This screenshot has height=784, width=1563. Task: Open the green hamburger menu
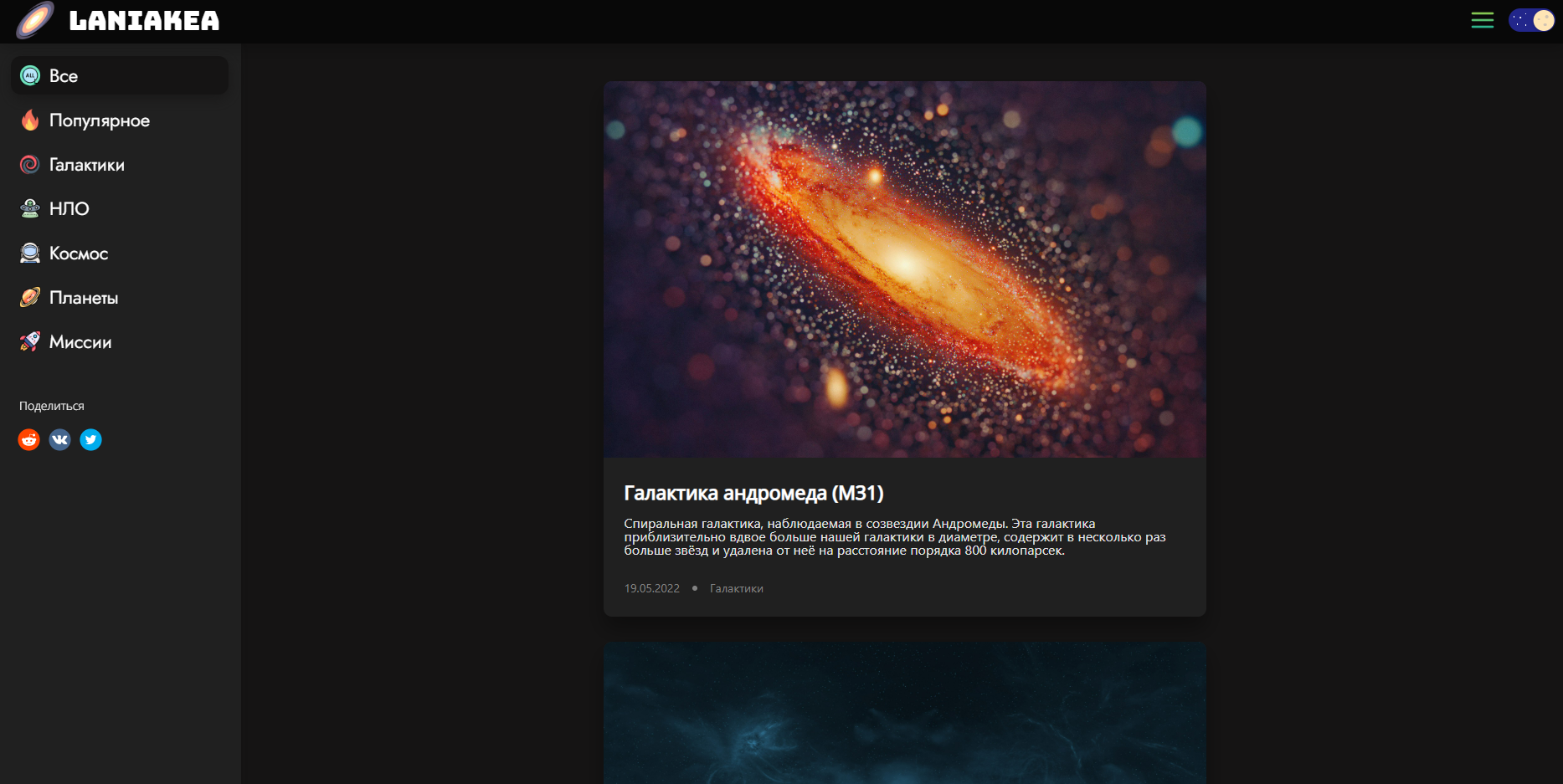click(x=1482, y=20)
